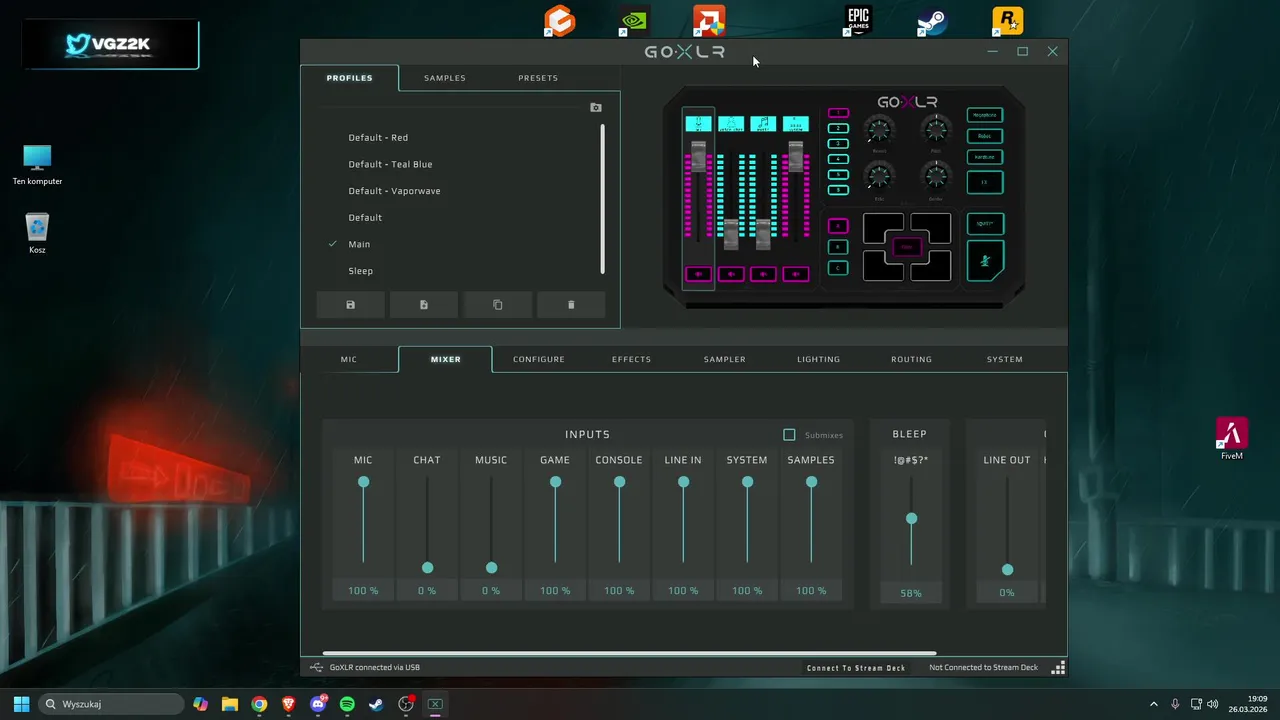Image resolution: width=1280 pixels, height=720 pixels.
Task: Save the current profile with the floppy icon
Action: 350,305
